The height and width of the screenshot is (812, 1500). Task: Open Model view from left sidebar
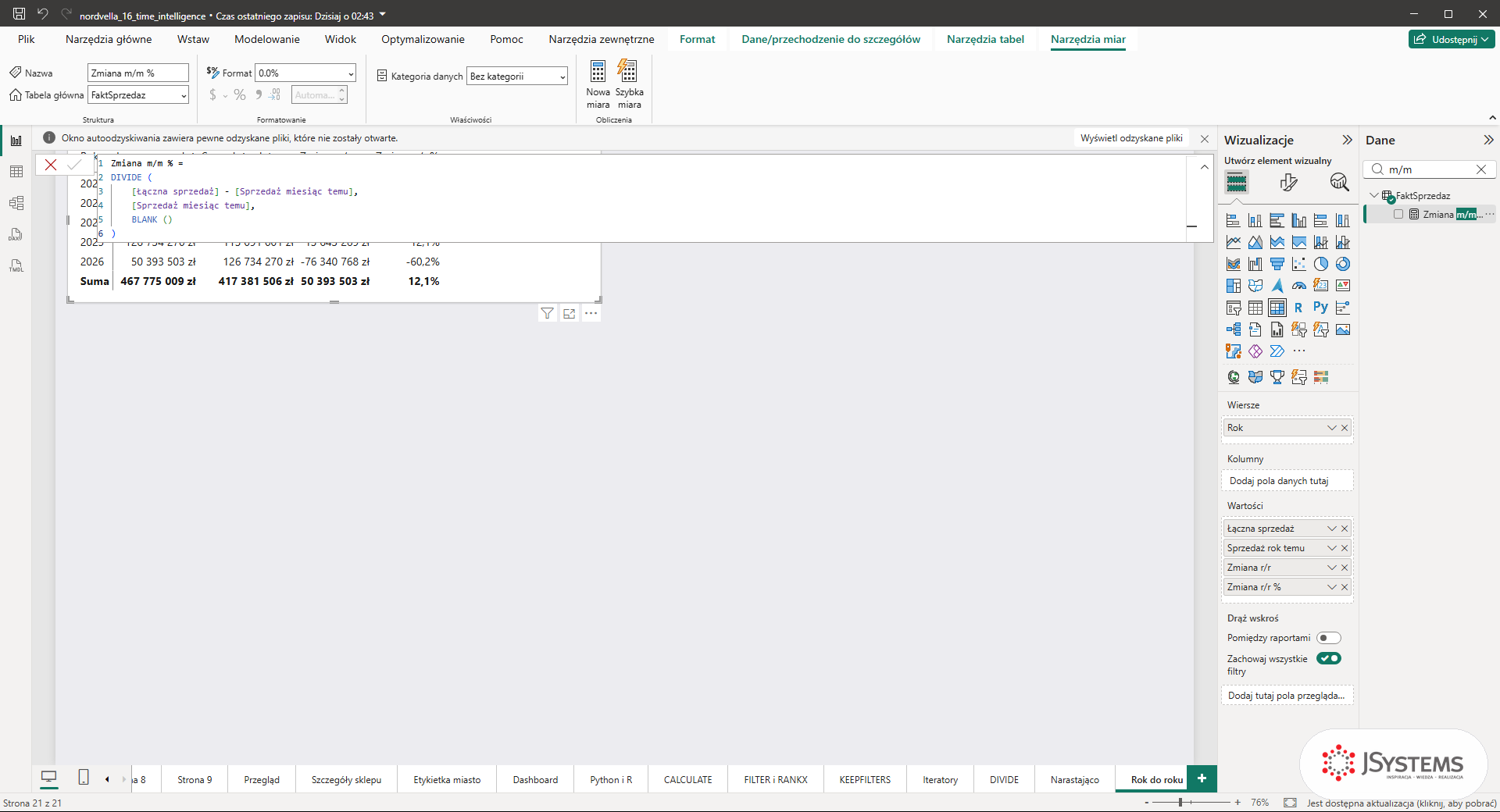16,203
